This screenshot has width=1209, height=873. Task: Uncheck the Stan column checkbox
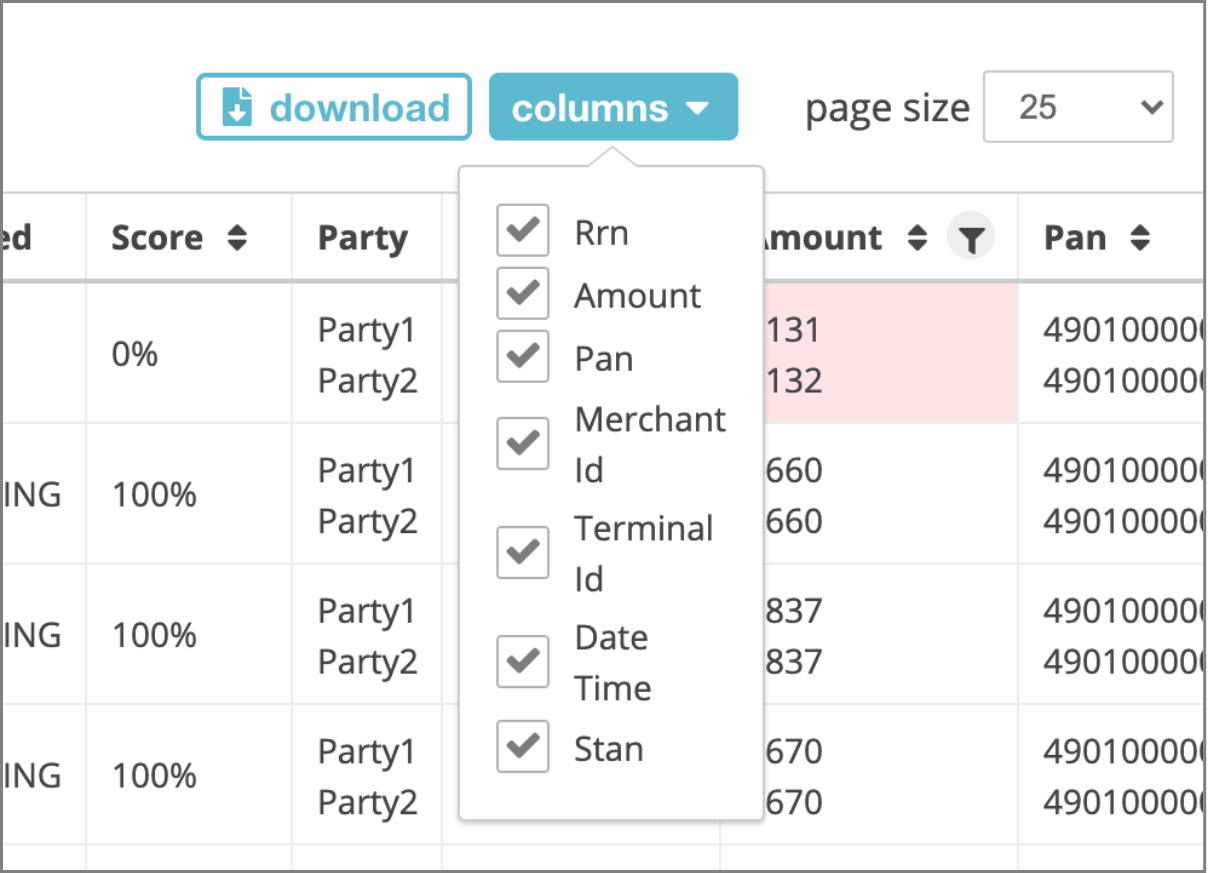522,746
